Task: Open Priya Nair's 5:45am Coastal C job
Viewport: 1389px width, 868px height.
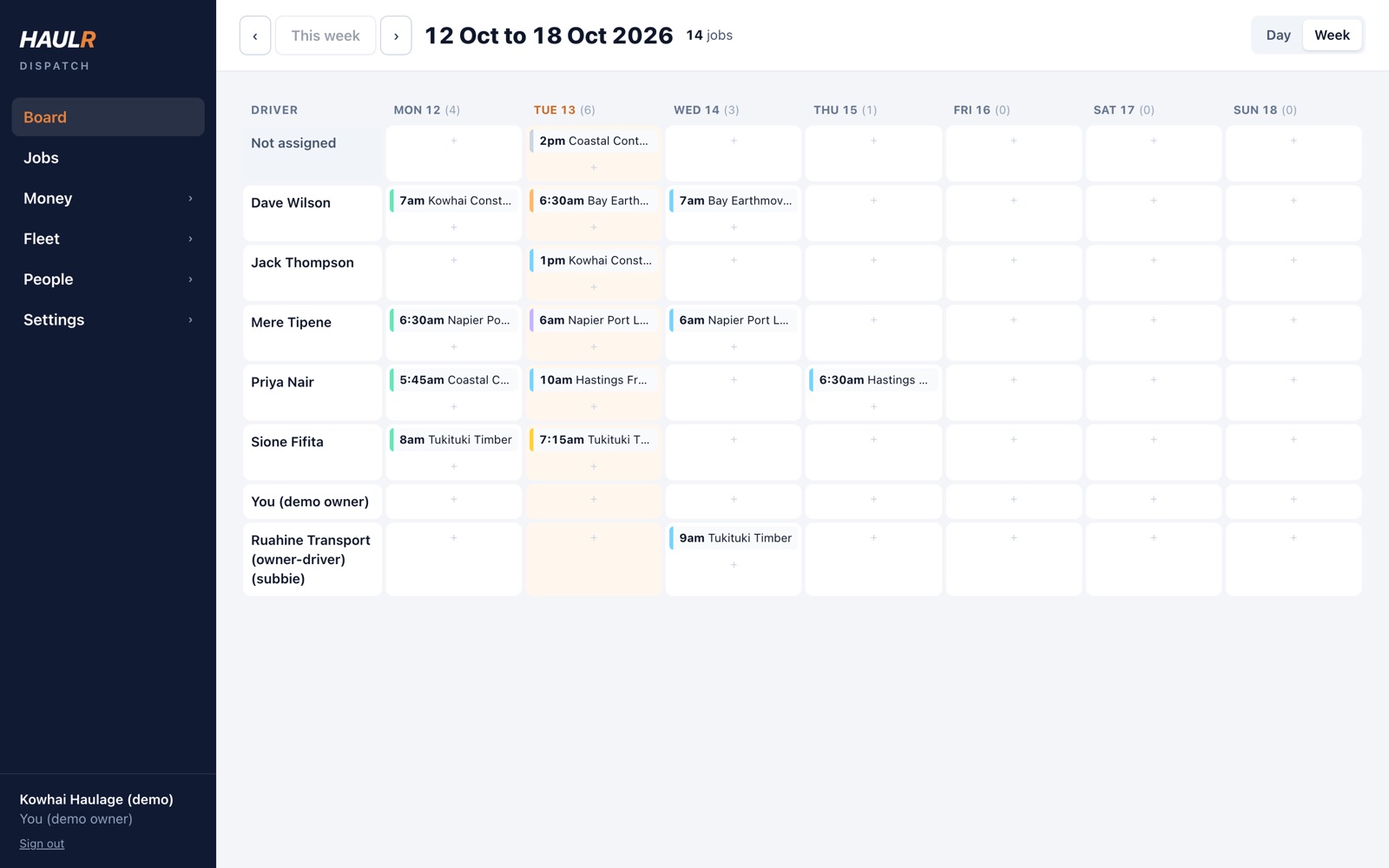Action: [x=454, y=380]
